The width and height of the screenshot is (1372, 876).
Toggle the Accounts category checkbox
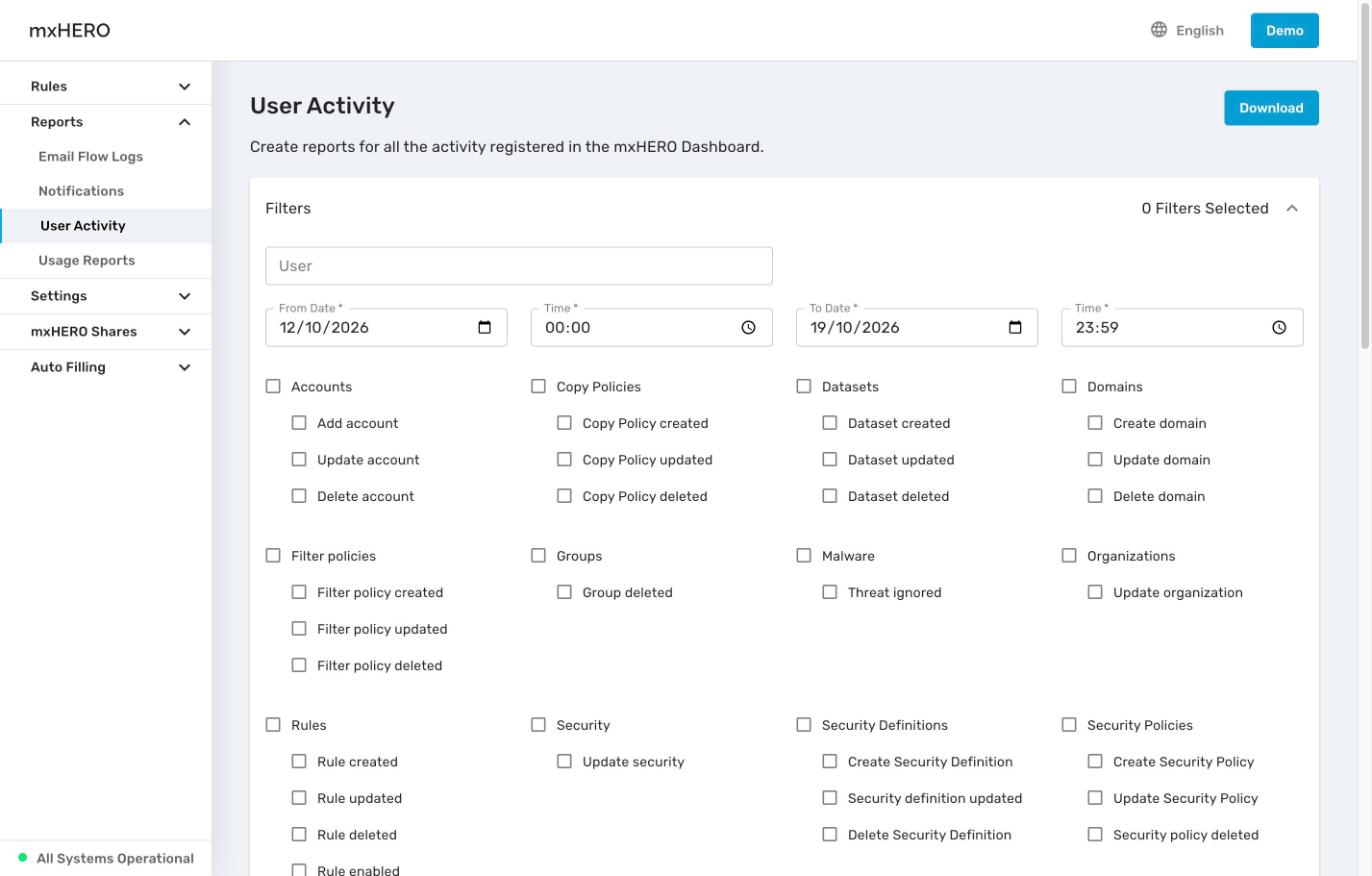[x=273, y=386]
